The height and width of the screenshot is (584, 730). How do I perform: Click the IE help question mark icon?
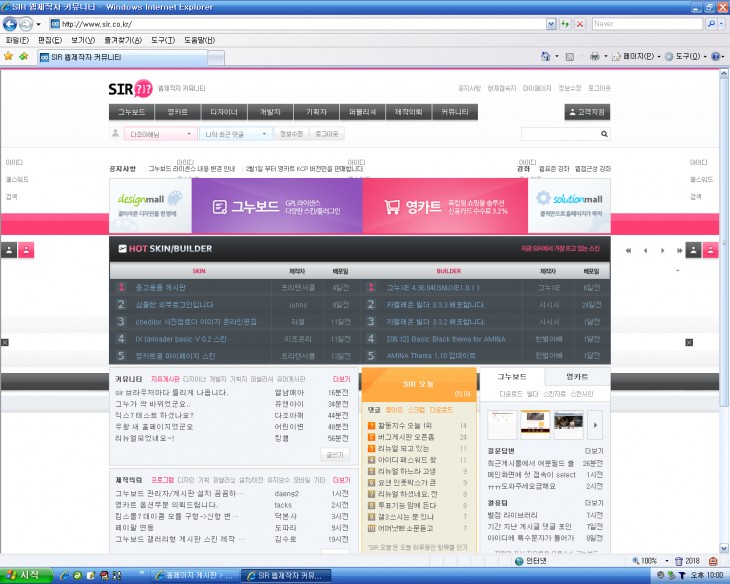click(717, 57)
